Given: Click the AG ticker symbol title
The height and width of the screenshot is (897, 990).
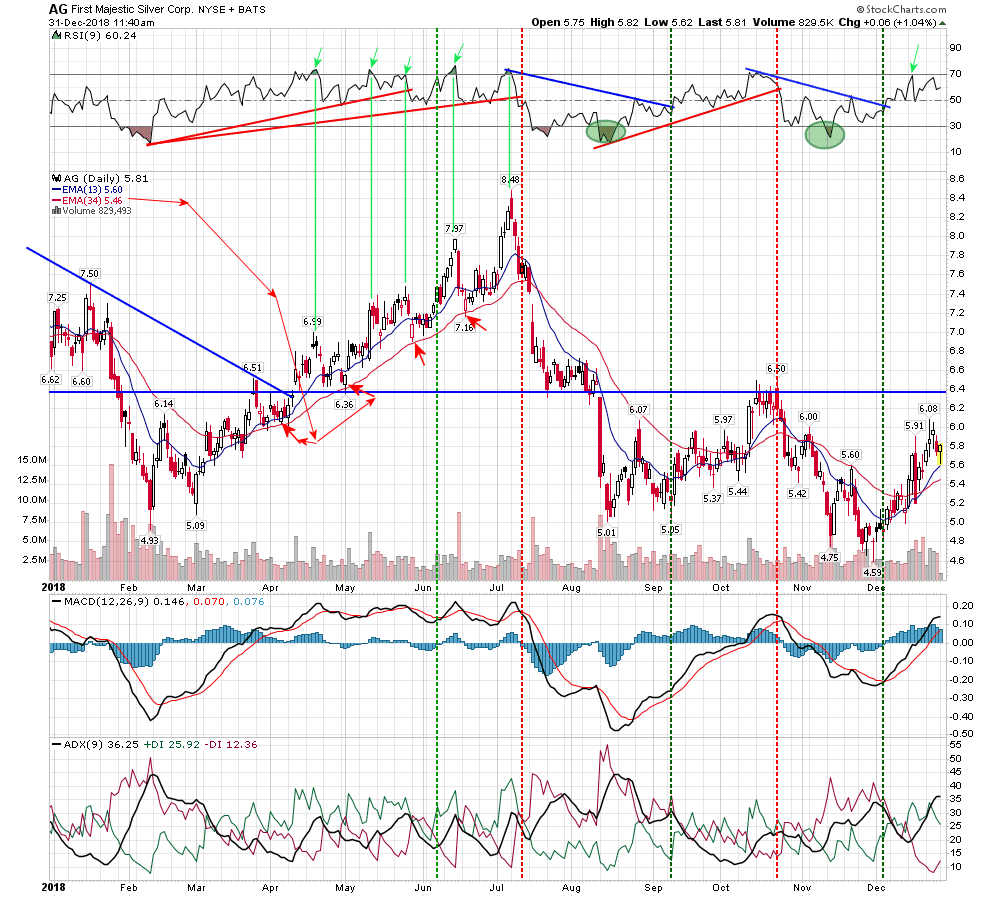Looking at the screenshot, I should 59,8.
